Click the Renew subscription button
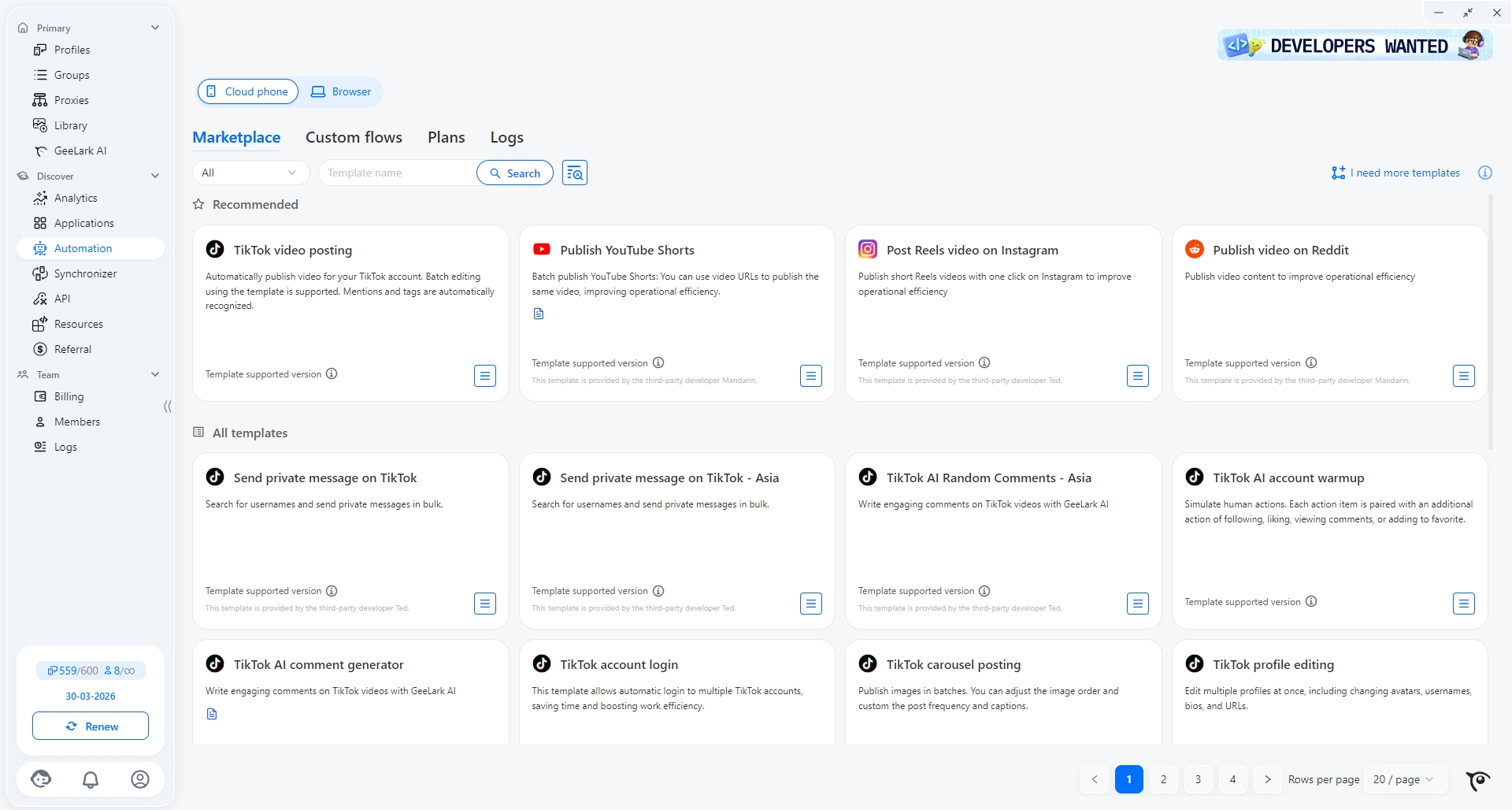Image resolution: width=1512 pixels, height=810 pixels. click(91, 726)
